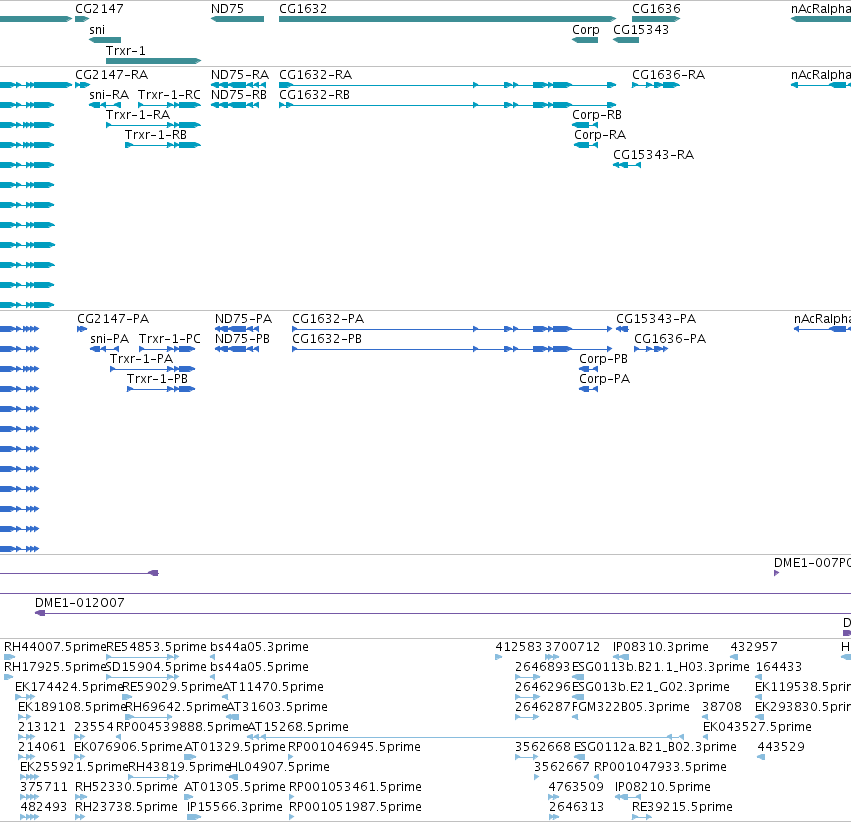The height and width of the screenshot is (822, 851).
Task: Click transcript label ND75-RA
Action: tap(240, 75)
